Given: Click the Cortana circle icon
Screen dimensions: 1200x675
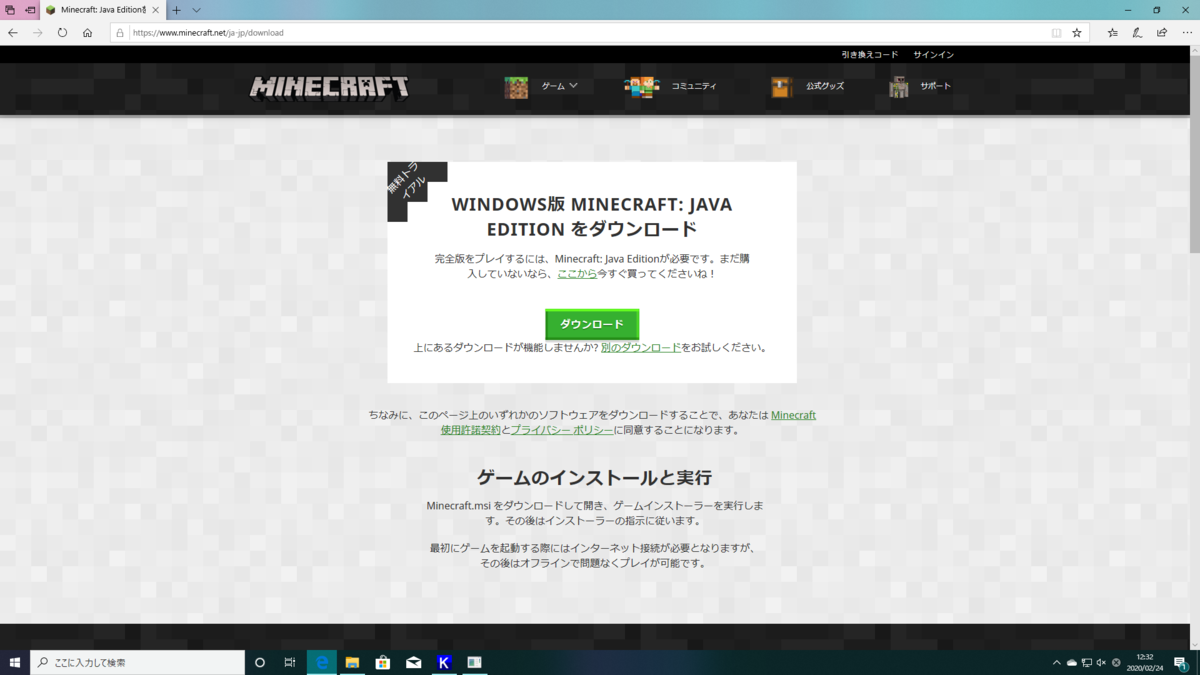Looking at the screenshot, I should pos(260,662).
